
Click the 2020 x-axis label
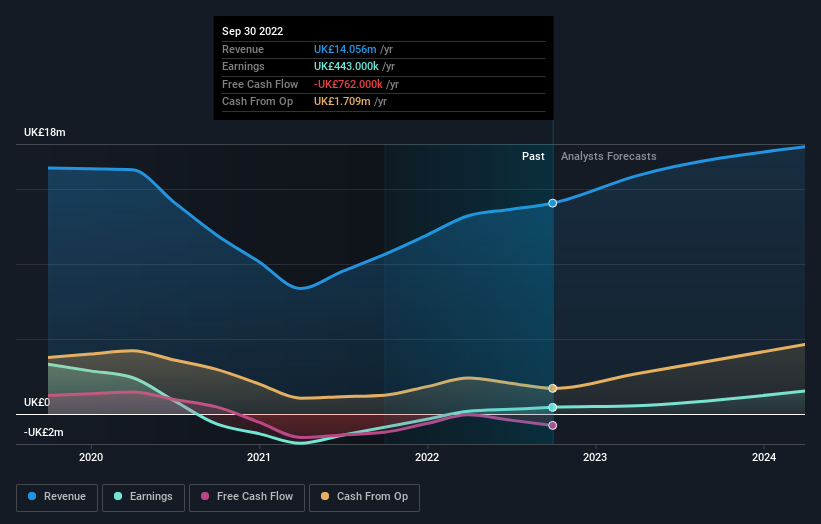point(91,458)
